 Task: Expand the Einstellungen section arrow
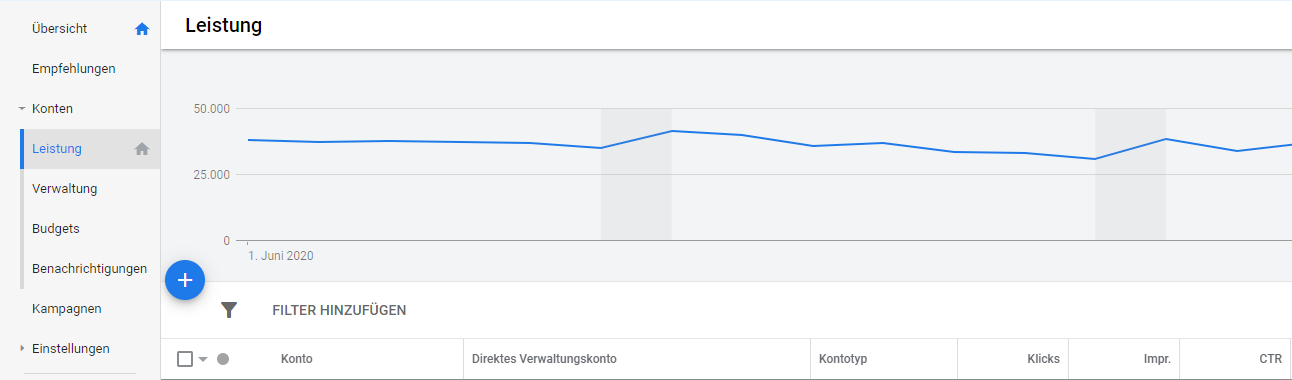22,349
